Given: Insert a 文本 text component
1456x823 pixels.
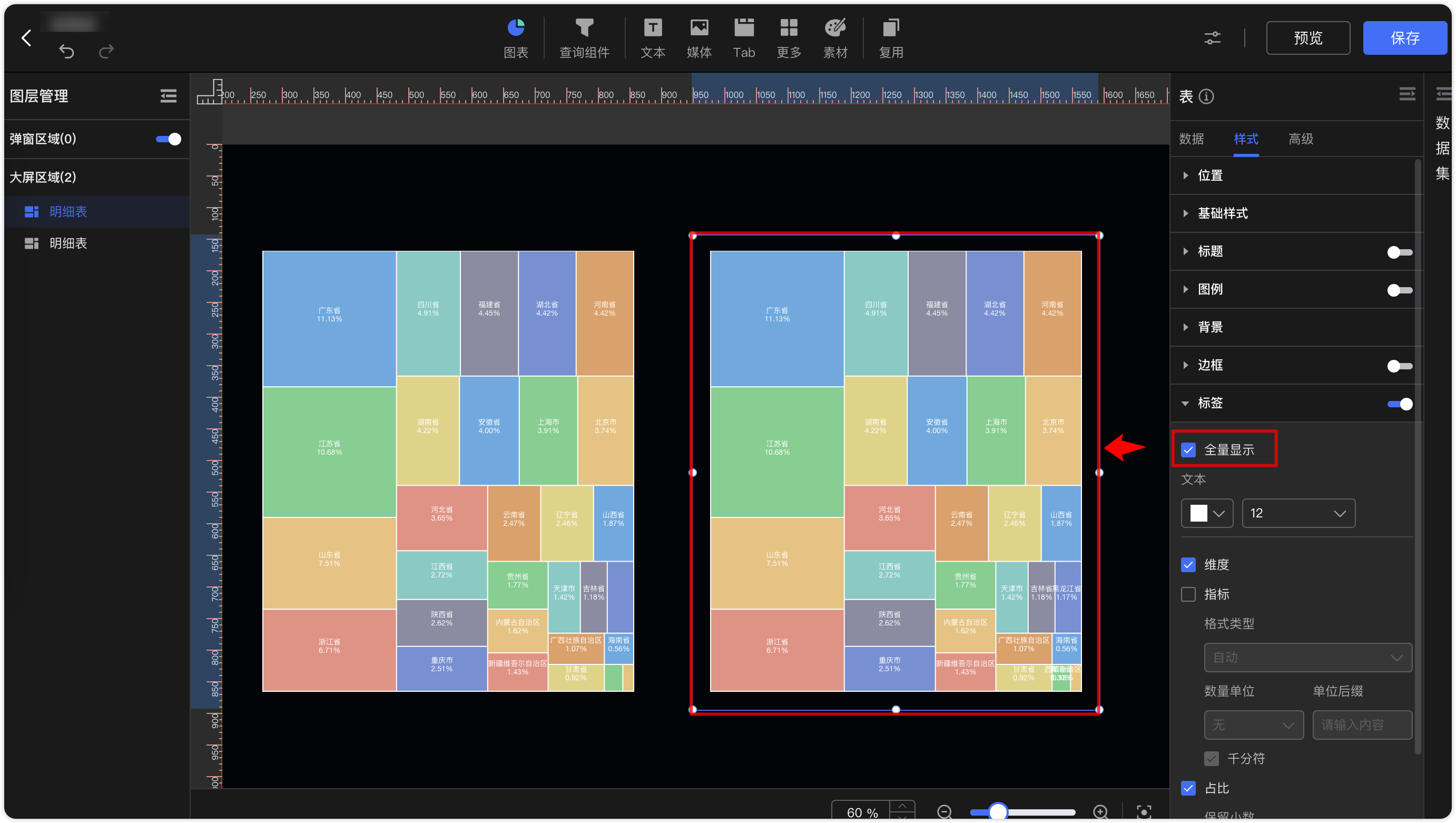Looking at the screenshot, I should pyautogui.click(x=653, y=38).
